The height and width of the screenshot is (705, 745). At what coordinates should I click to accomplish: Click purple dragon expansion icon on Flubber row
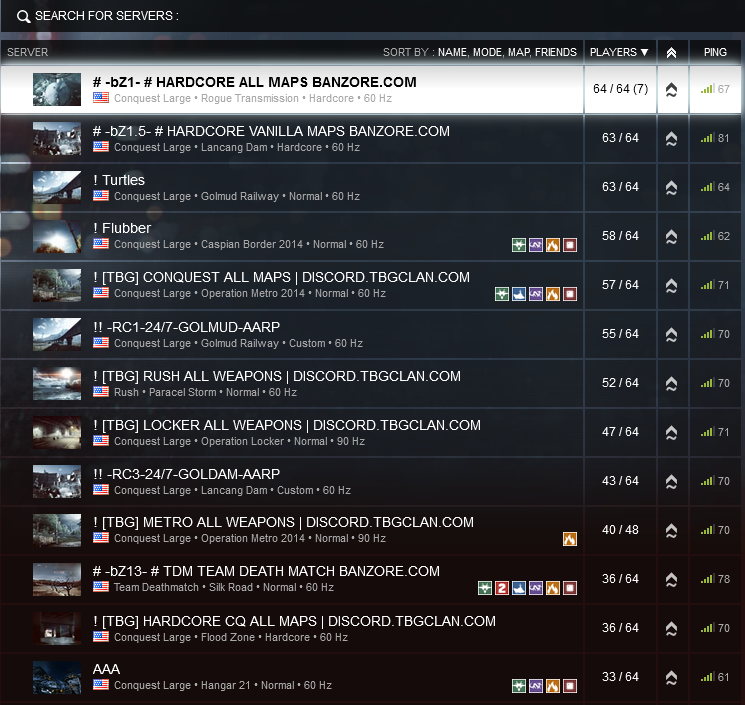point(536,245)
